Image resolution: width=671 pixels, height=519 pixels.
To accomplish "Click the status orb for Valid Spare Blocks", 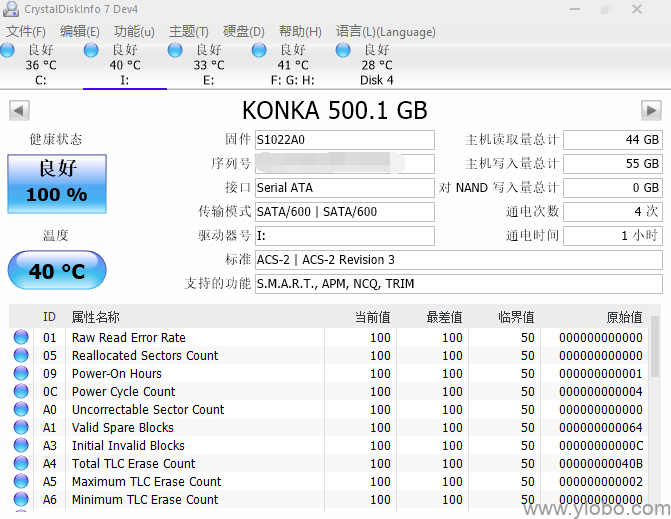I will tap(21, 427).
